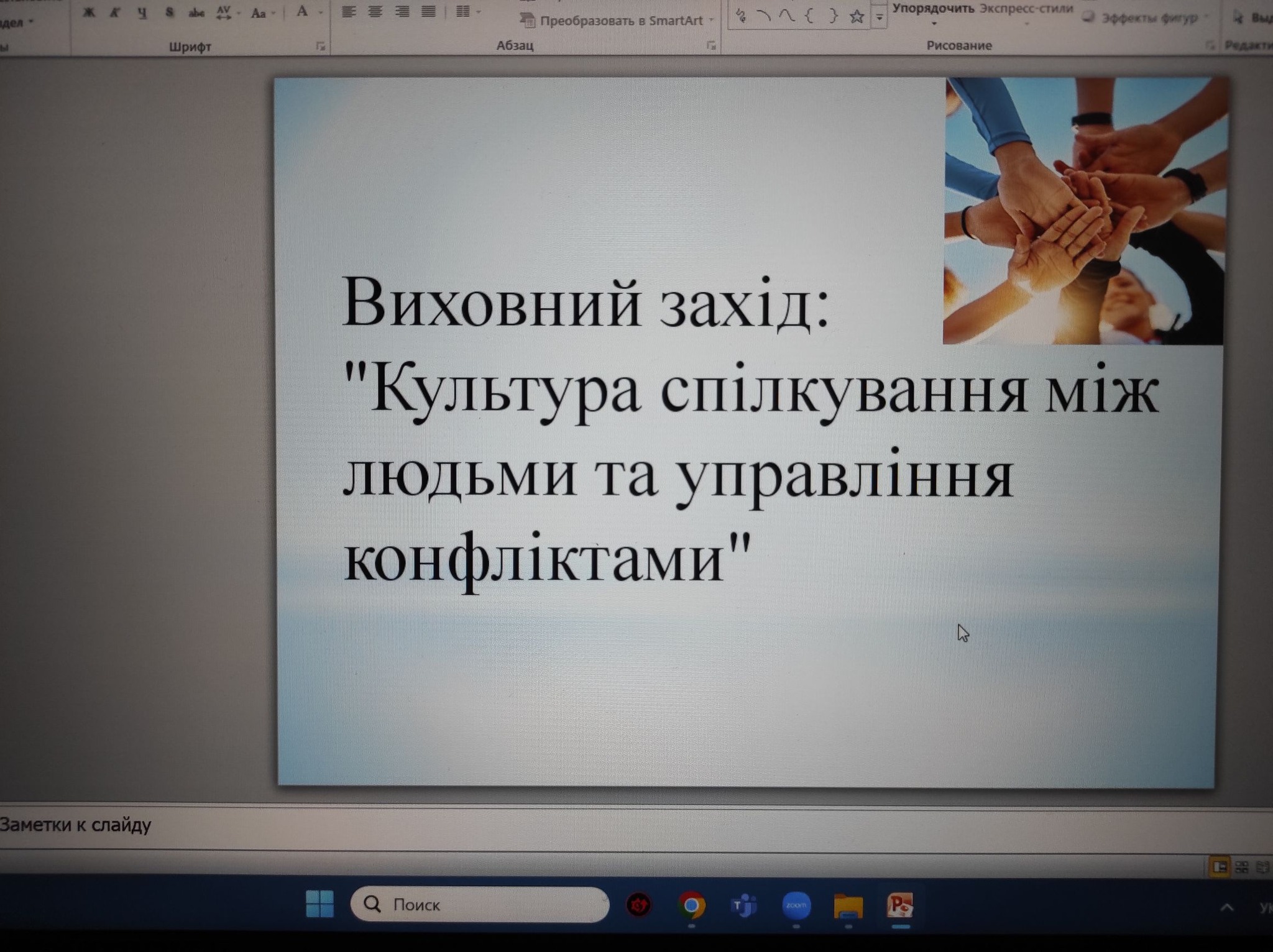1273x952 pixels.
Task: Select the star shape in gallery
Action: [x=857, y=16]
